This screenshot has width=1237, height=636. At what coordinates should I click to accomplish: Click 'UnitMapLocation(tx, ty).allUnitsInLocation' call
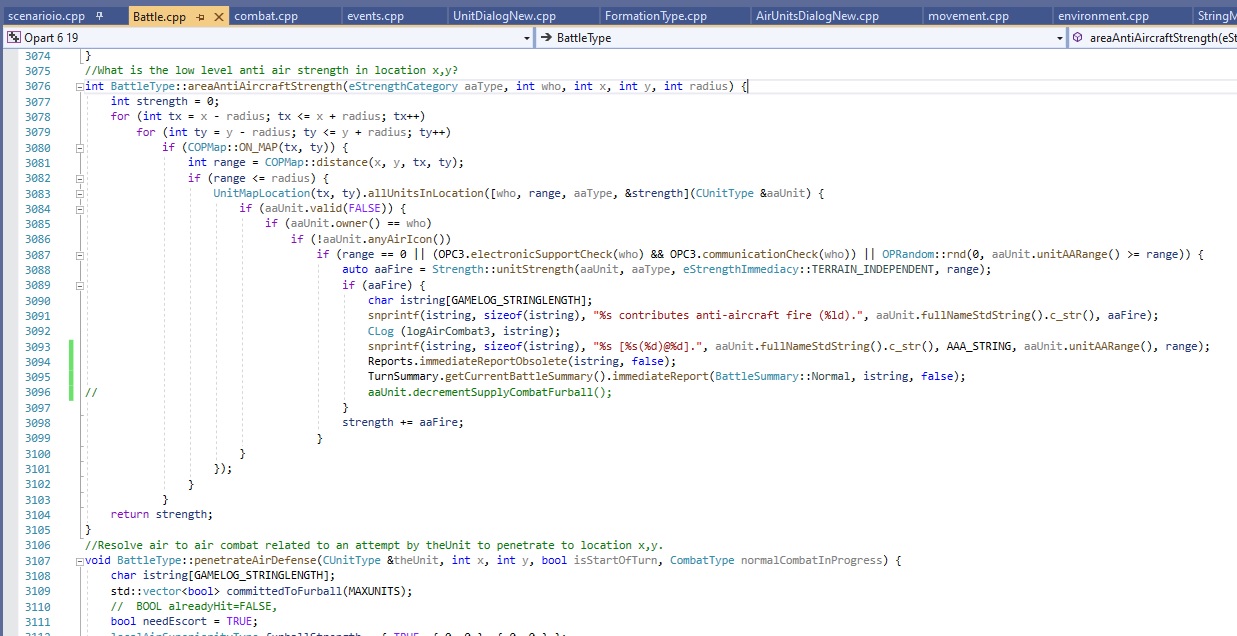(348, 193)
